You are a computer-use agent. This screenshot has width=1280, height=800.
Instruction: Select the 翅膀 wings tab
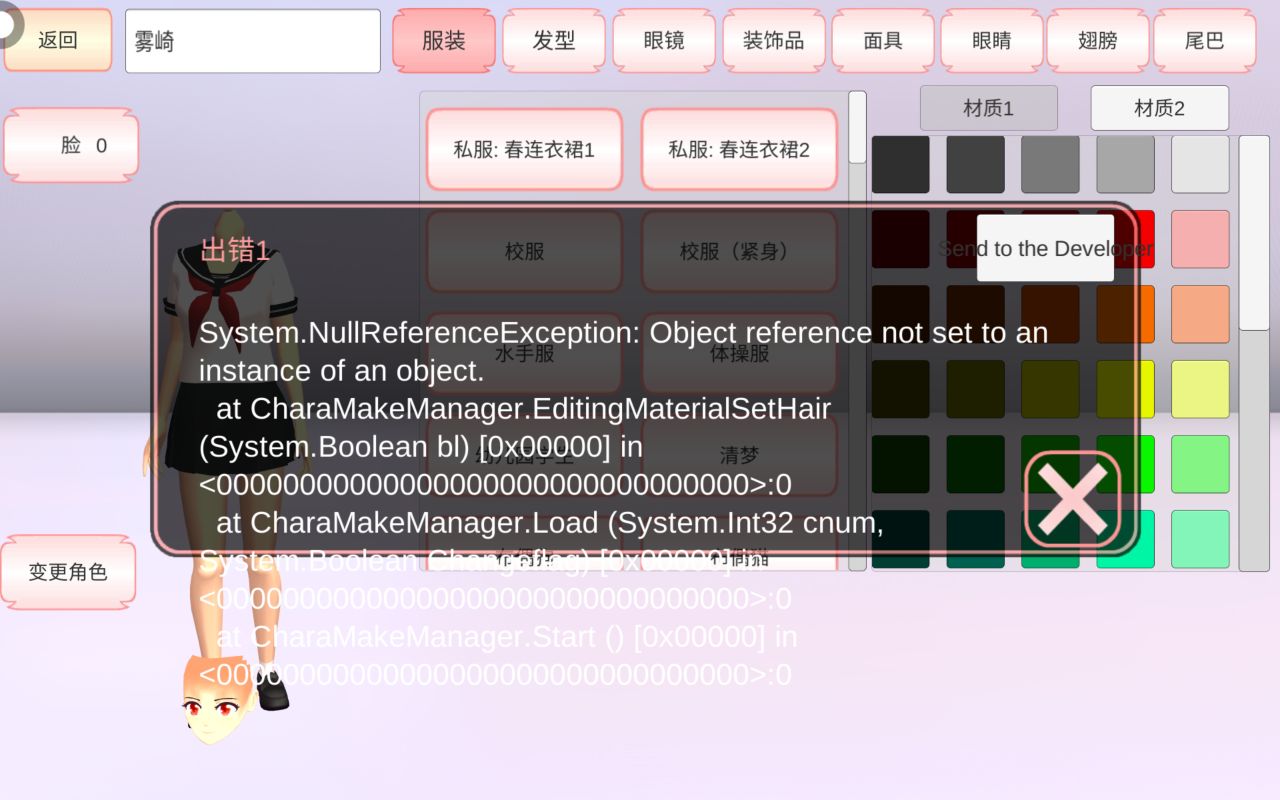pyautogui.click(x=1098, y=41)
